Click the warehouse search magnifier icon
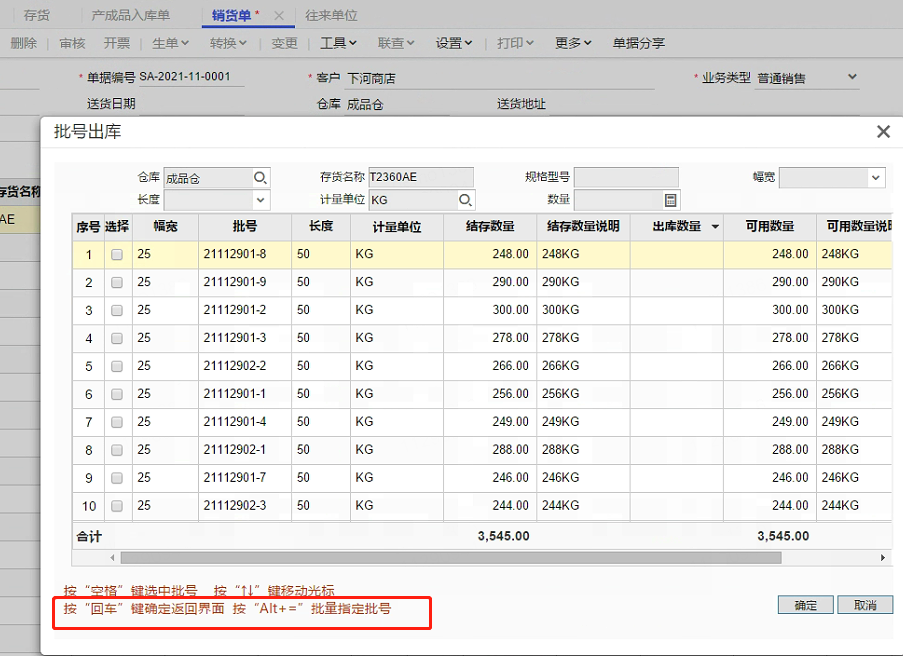This screenshot has height=656, width=903. click(260, 178)
